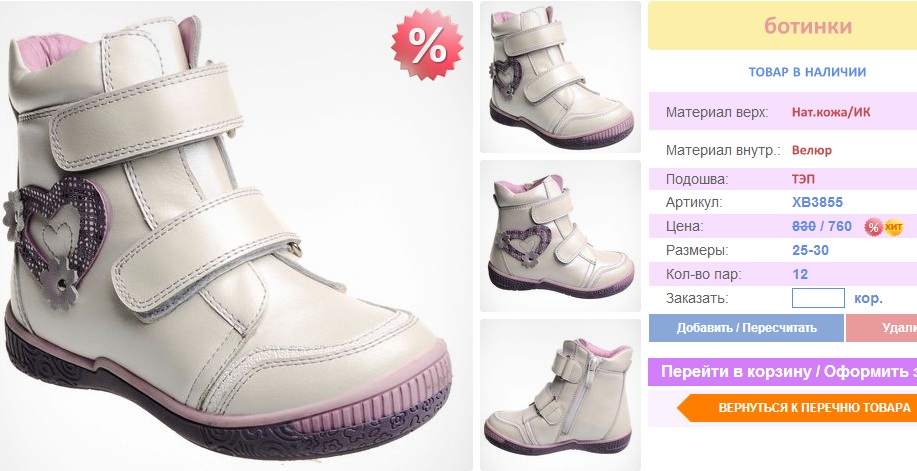Click the article number XB3855

pyautogui.click(x=817, y=202)
